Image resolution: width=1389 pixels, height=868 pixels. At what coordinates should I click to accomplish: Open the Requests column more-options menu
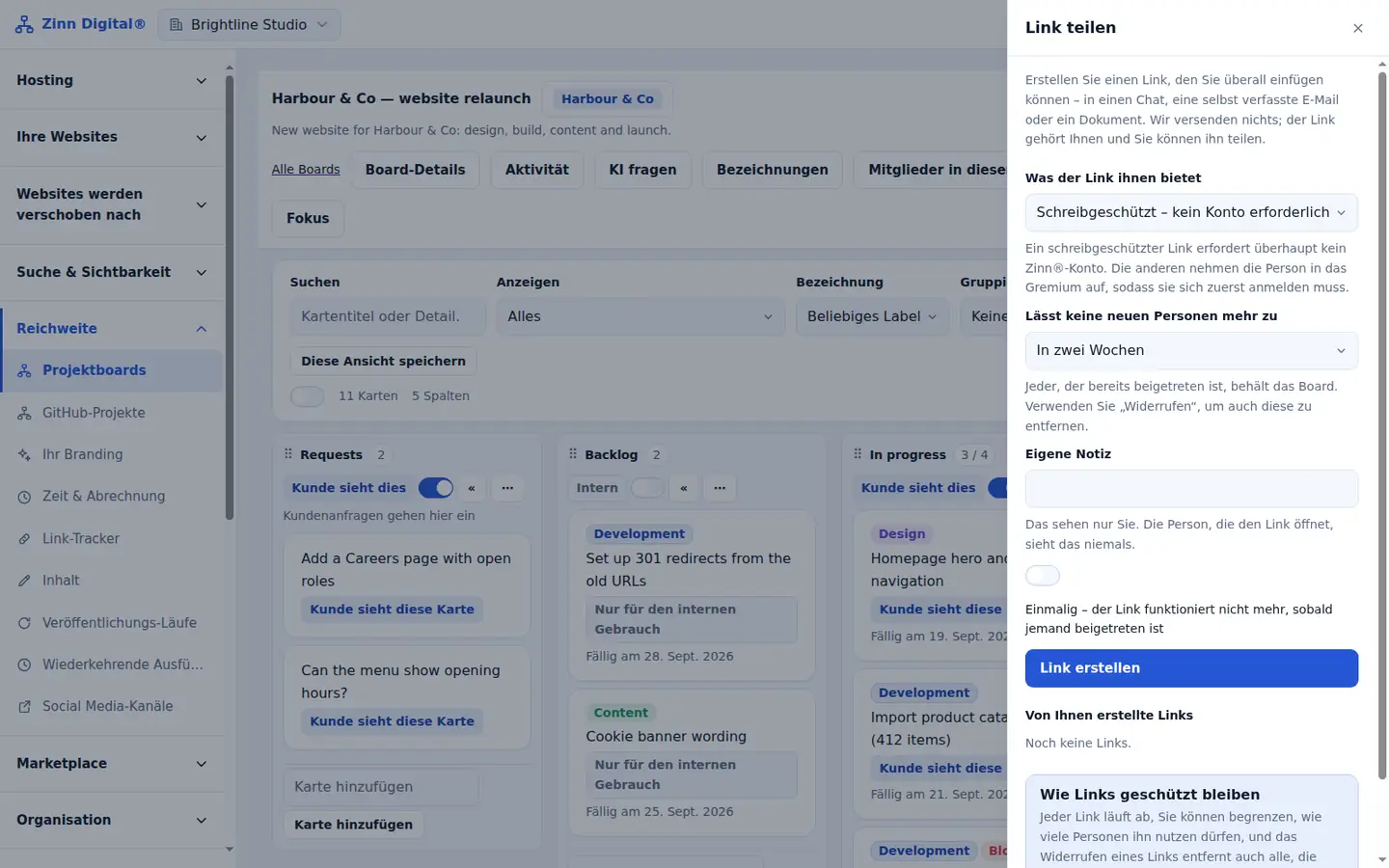click(x=507, y=488)
